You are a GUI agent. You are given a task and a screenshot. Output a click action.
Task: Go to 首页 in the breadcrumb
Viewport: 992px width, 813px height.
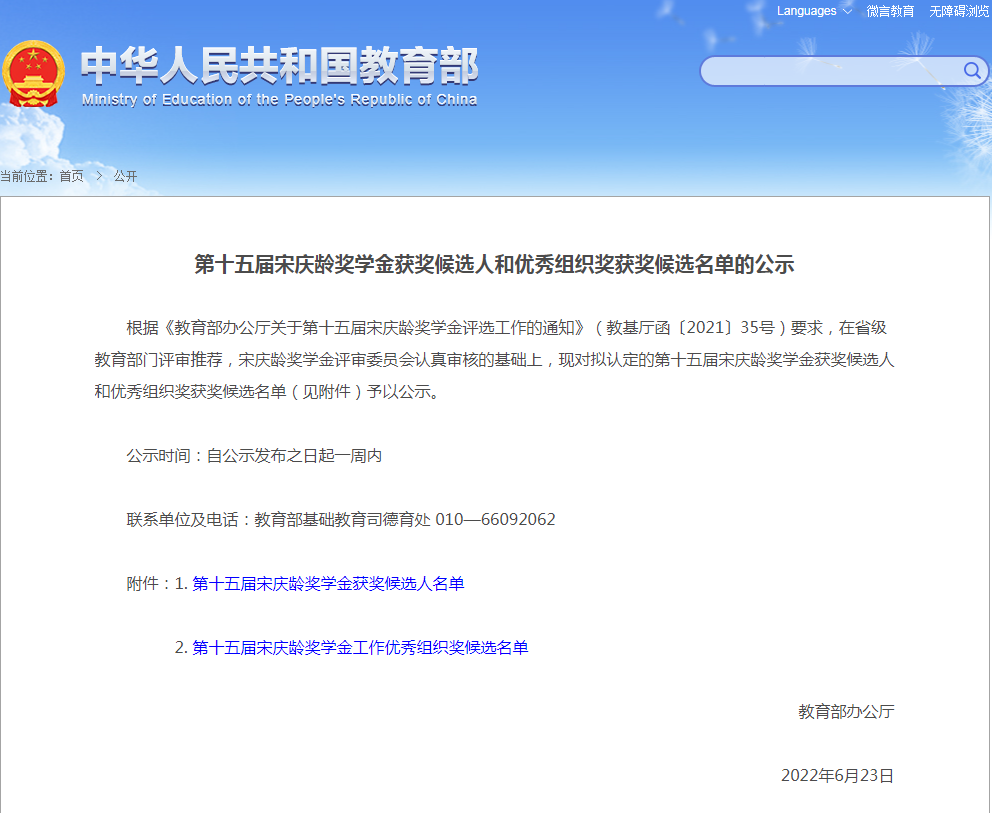coord(72,176)
